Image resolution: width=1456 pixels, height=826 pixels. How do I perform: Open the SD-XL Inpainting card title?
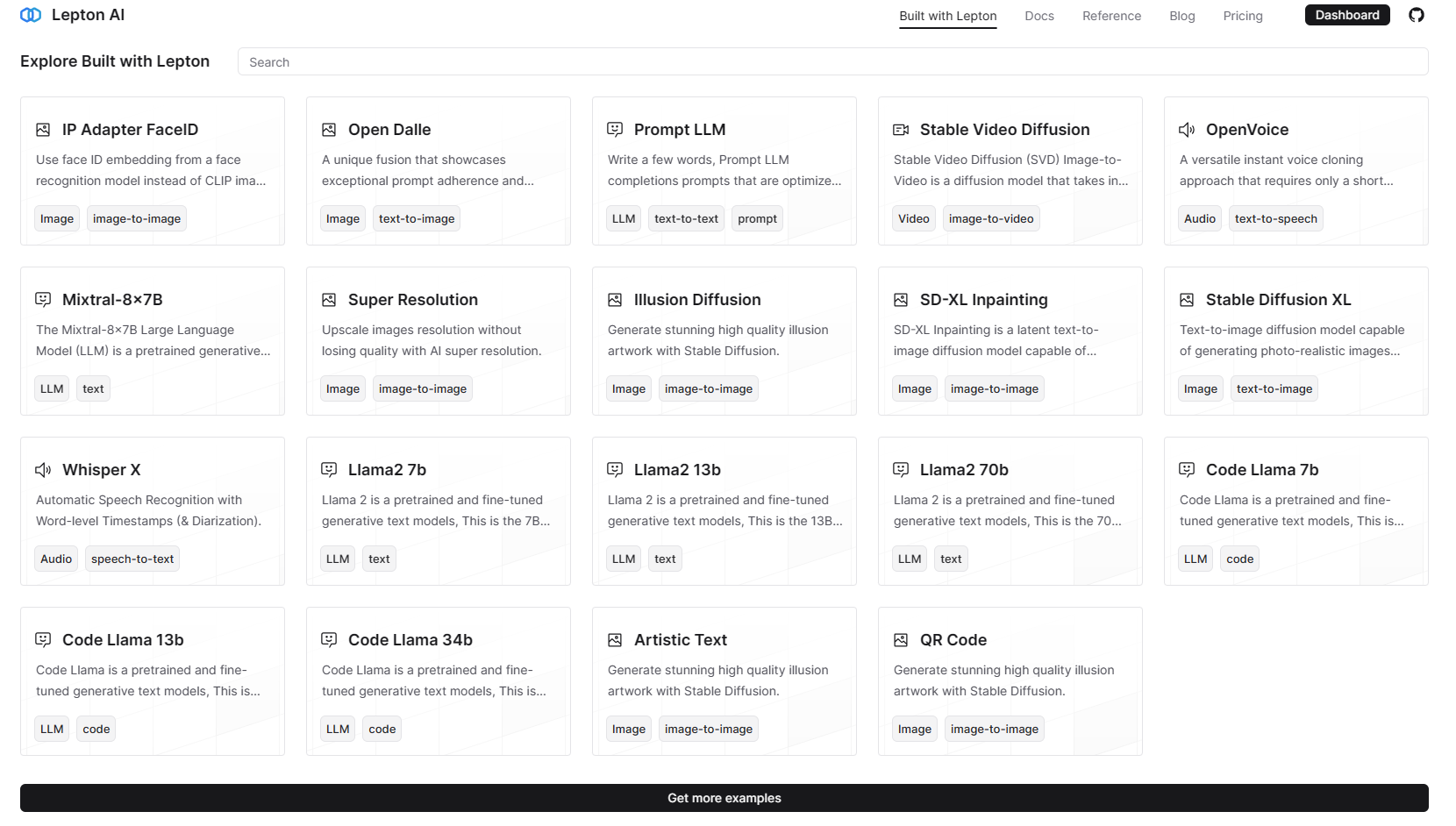point(984,300)
